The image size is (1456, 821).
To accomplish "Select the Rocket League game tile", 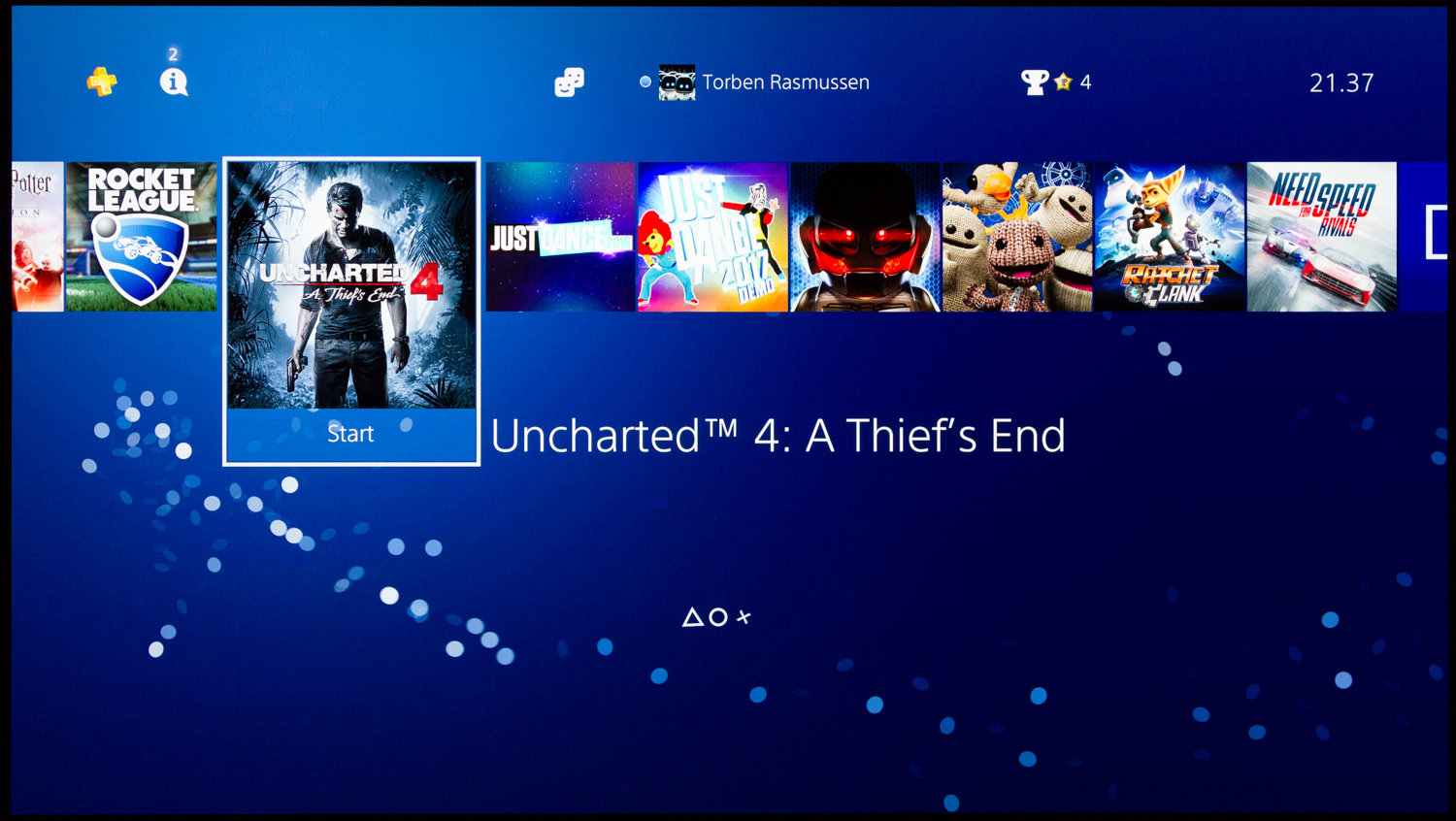I will pos(142,237).
